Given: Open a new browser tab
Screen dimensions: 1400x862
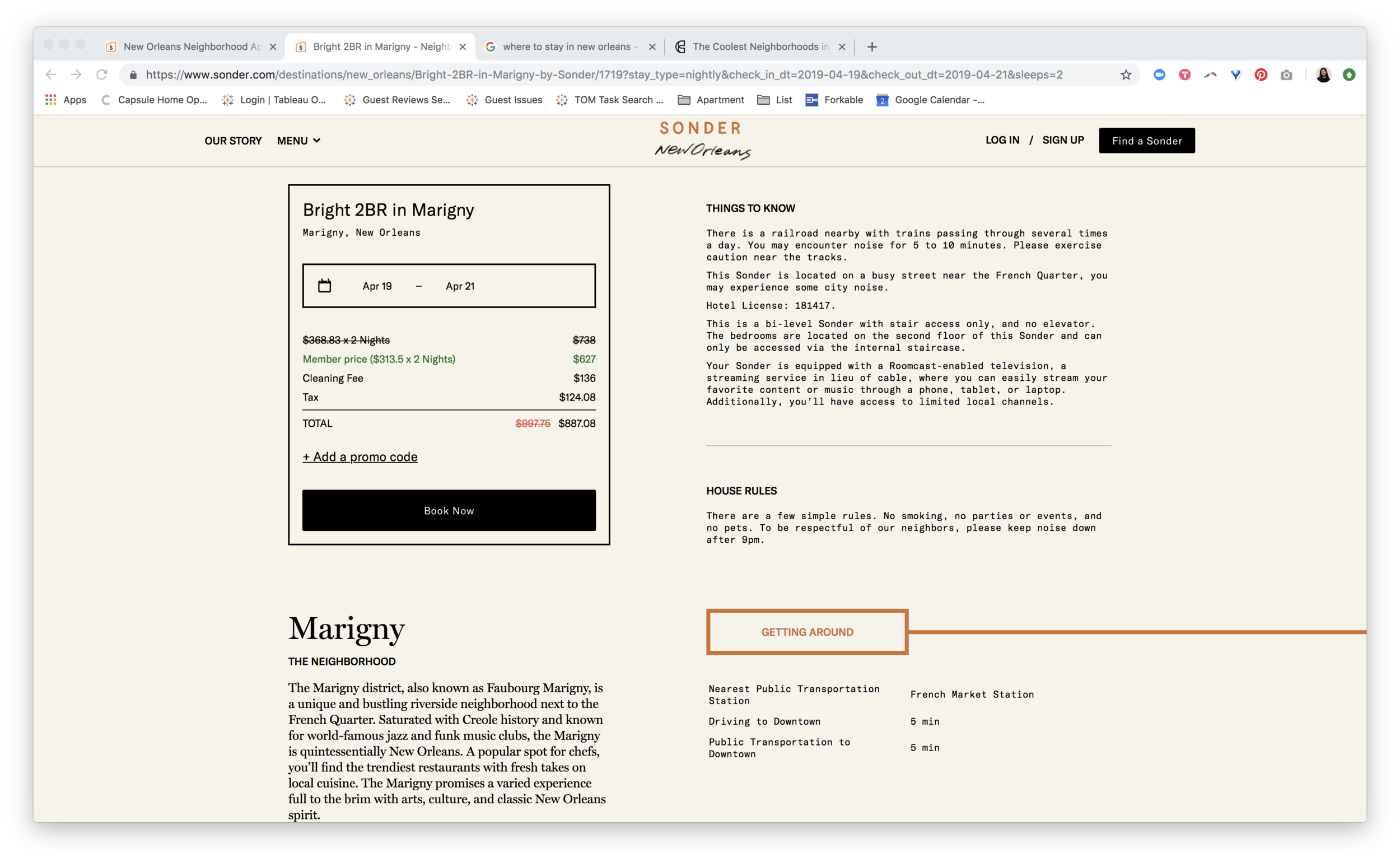Looking at the screenshot, I should pos(872,46).
